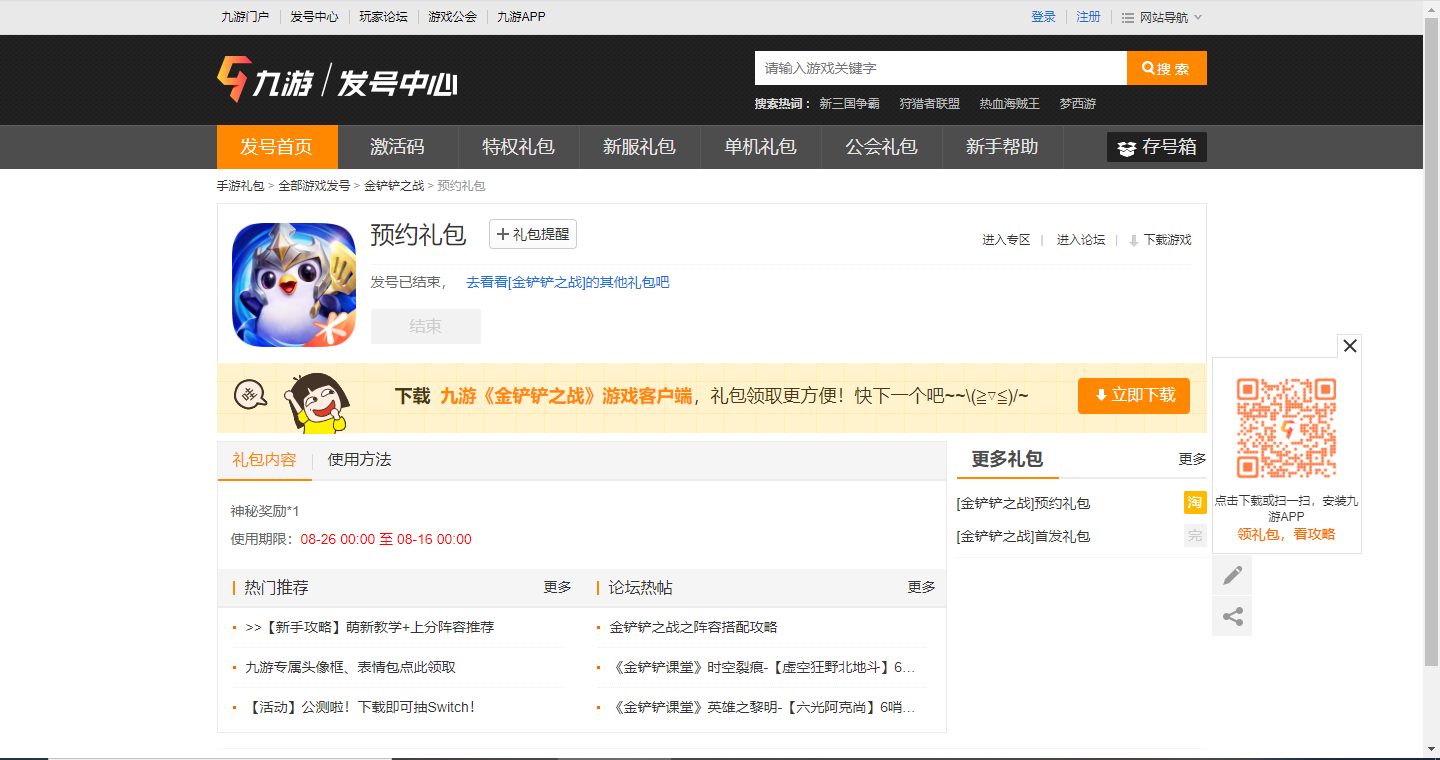
Task: Open the 激活码 navigation tab
Action: (x=397, y=147)
